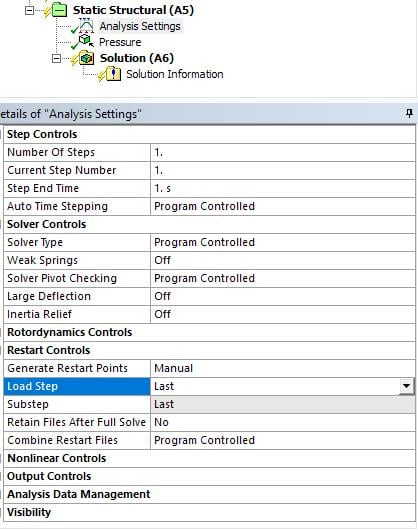Click the Step End Time value field
Viewport: 418px width, 530px height.
(283, 188)
